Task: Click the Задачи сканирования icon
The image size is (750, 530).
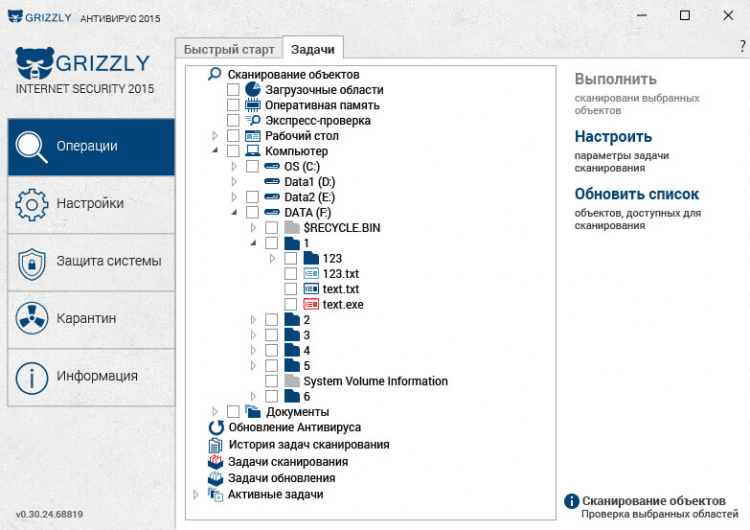Action: pyautogui.click(x=215, y=462)
